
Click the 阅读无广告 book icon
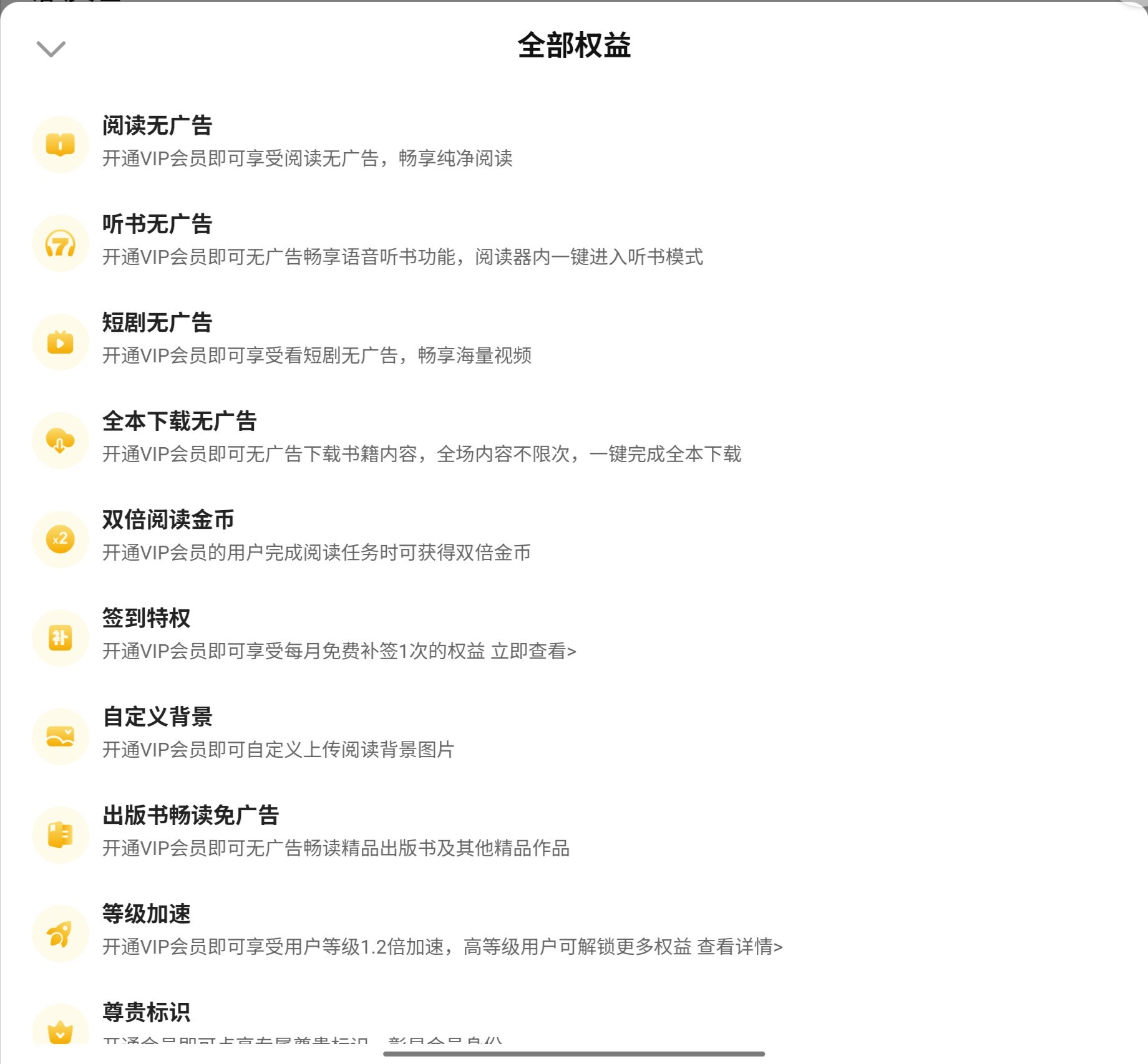tap(61, 145)
